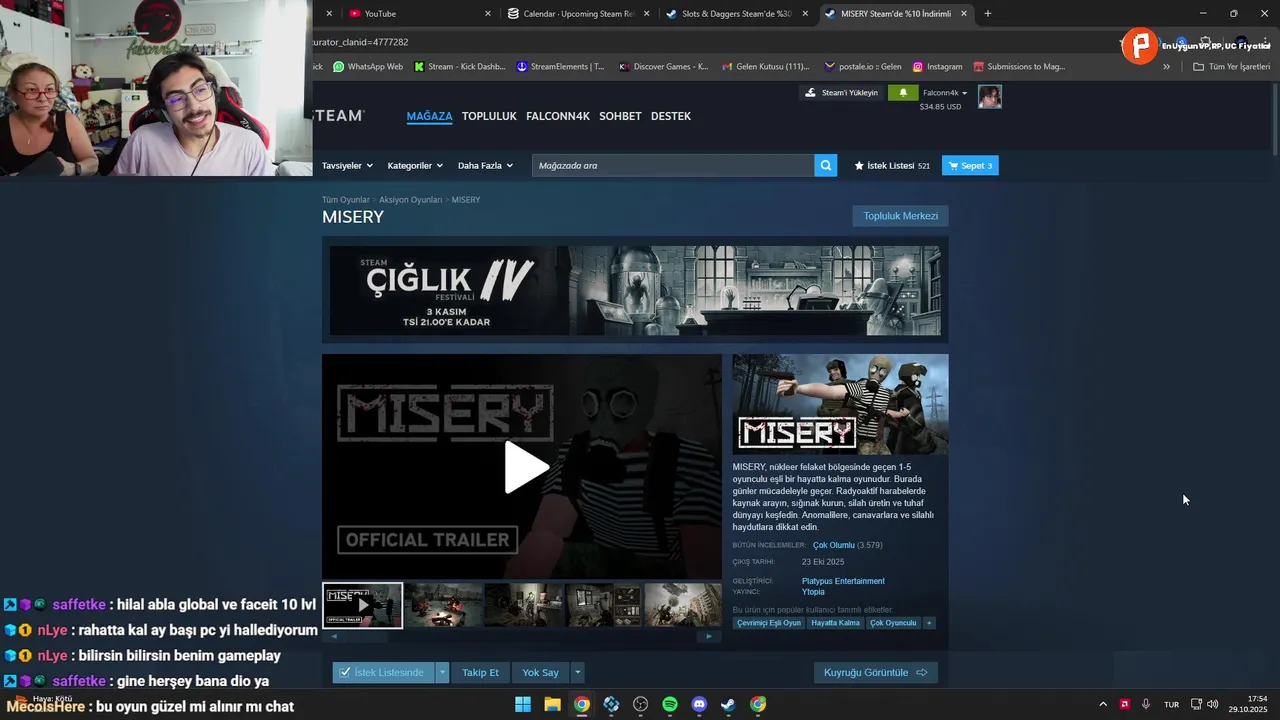Click the speaker volume icon in tray

(x=1212, y=704)
